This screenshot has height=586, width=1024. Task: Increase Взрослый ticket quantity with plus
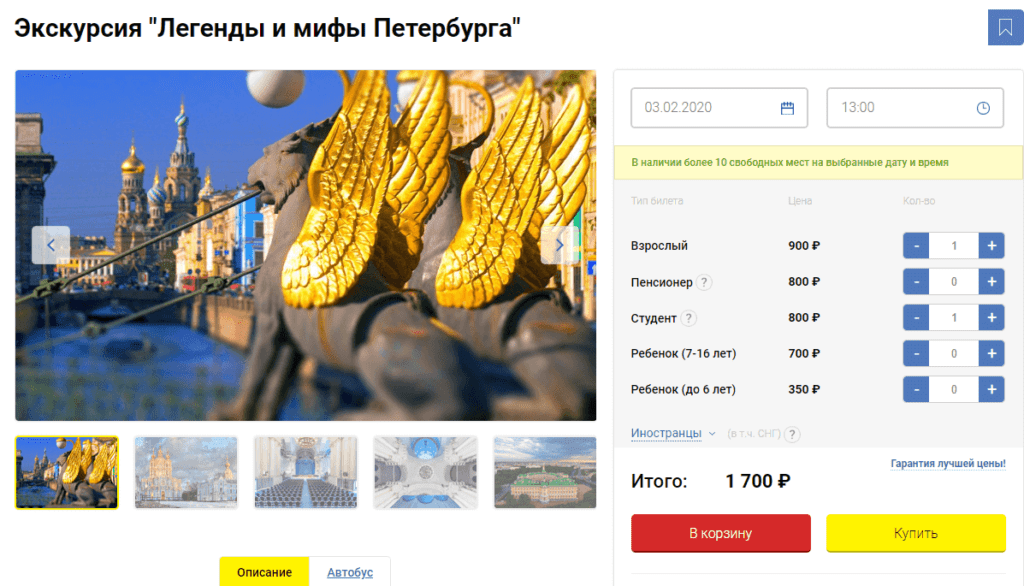point(991,246)
